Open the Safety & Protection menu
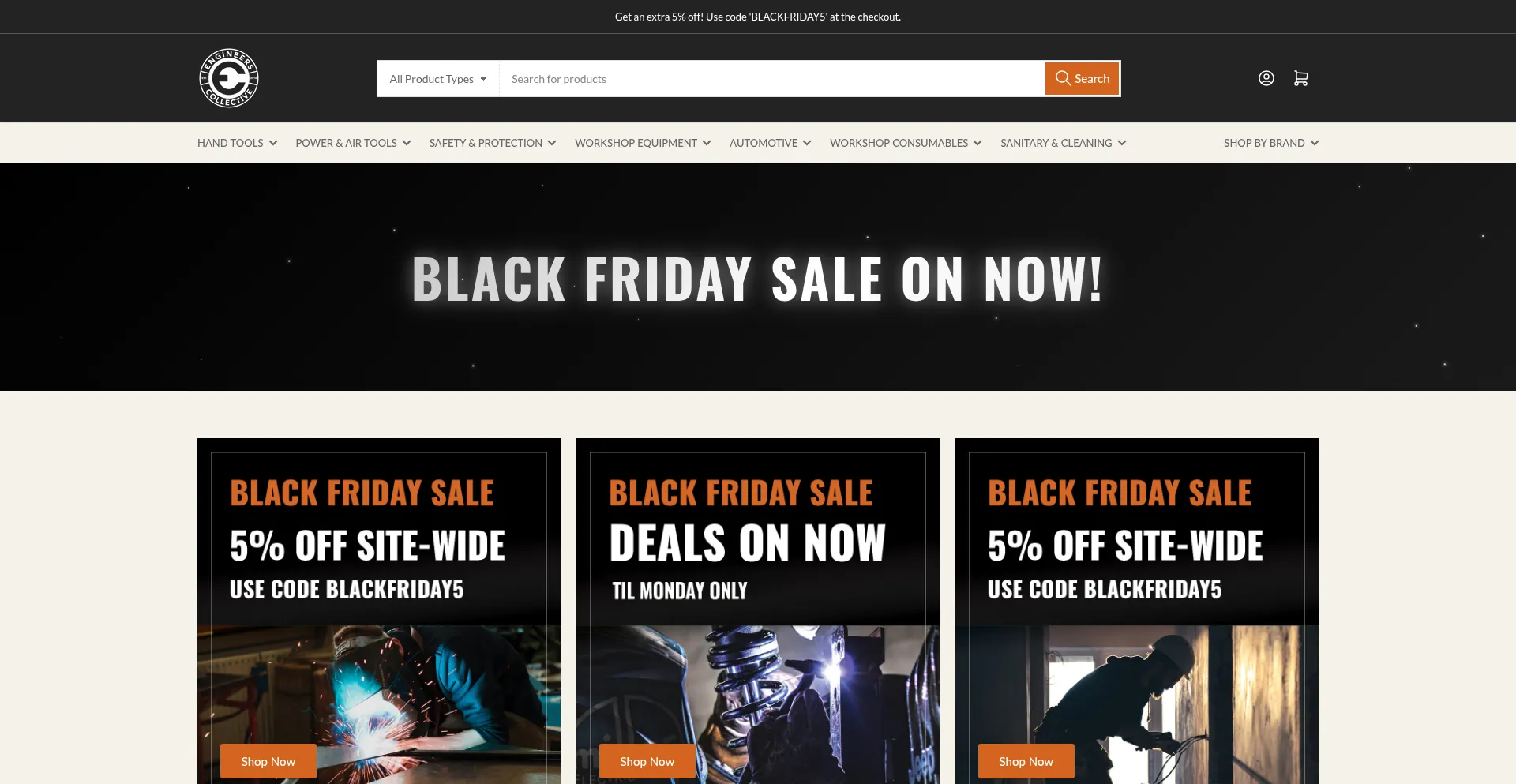The image size is (1516, 784). pos(493,143)
